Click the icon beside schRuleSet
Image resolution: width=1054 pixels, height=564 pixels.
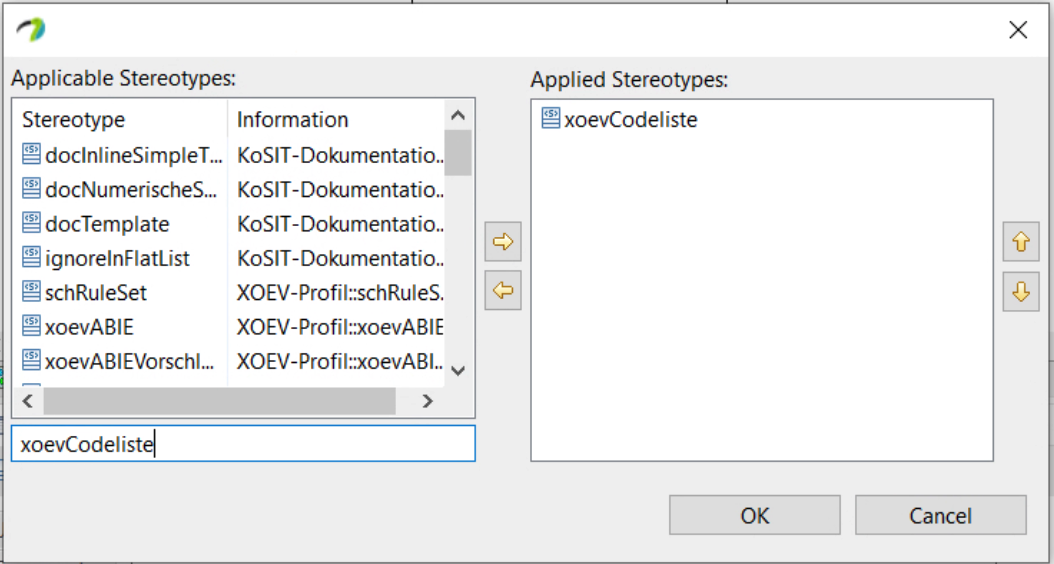click(x=31, y=292)
